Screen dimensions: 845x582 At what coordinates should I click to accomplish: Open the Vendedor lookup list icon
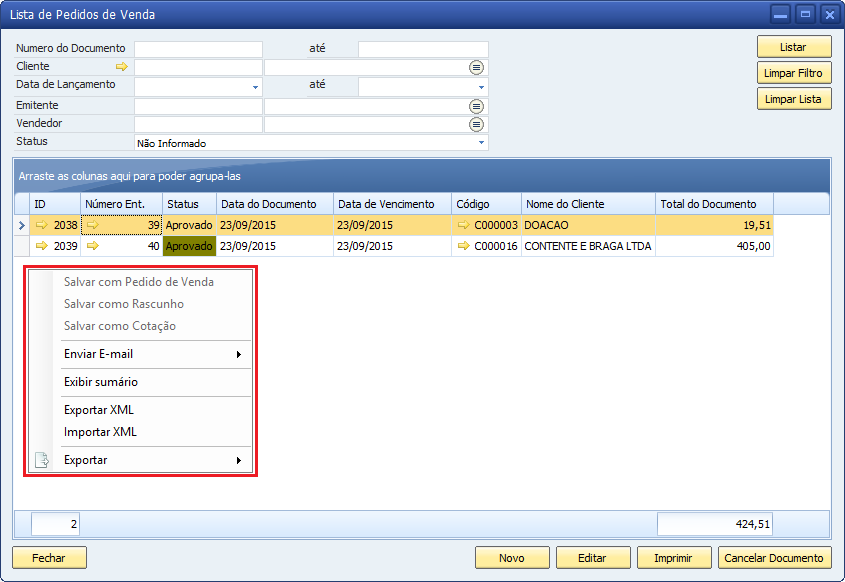coord(476,124)
